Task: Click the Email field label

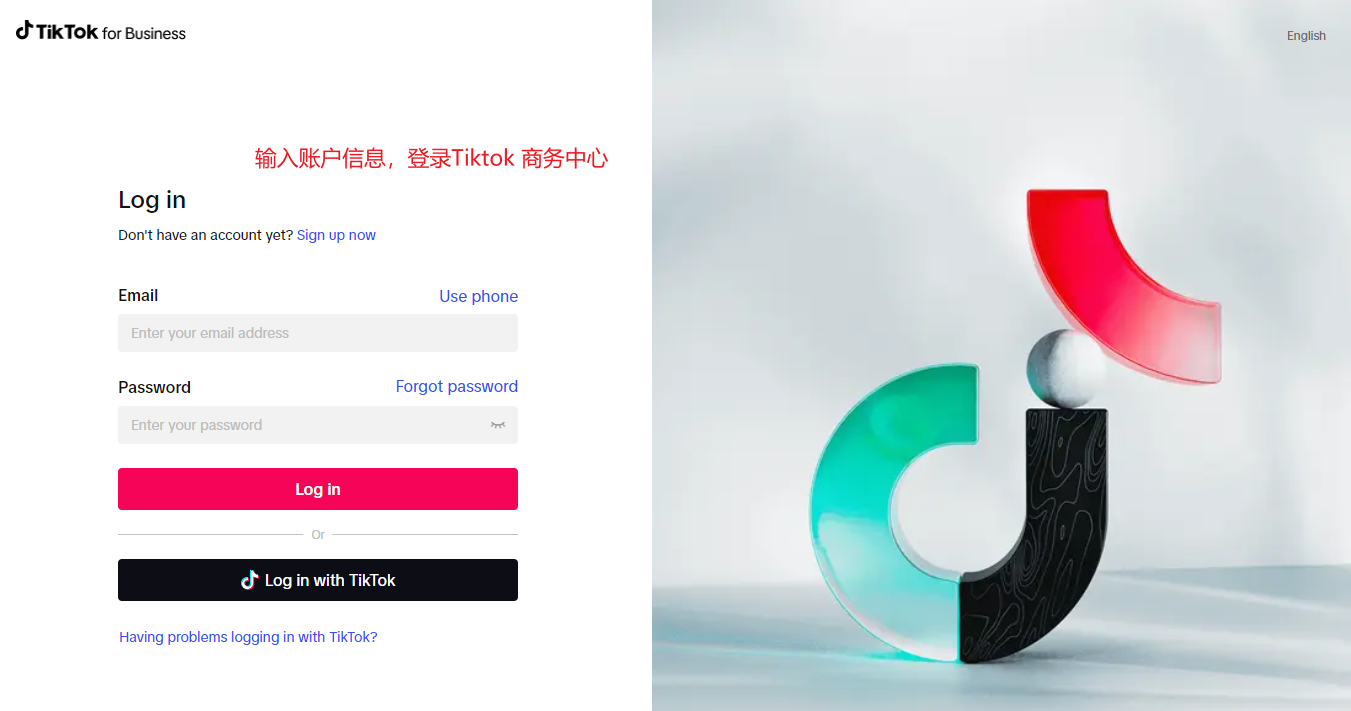Action: click(138, 295)
